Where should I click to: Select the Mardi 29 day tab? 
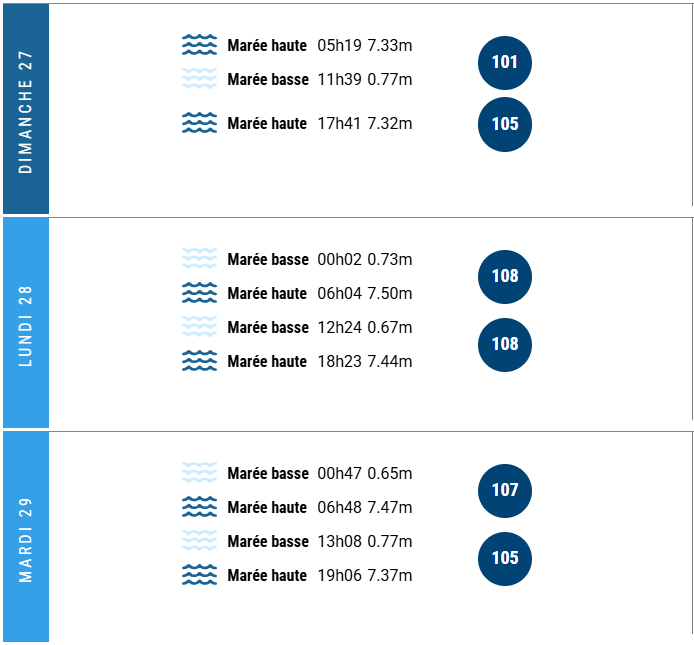pyautogui.click(x=26, y=537)
